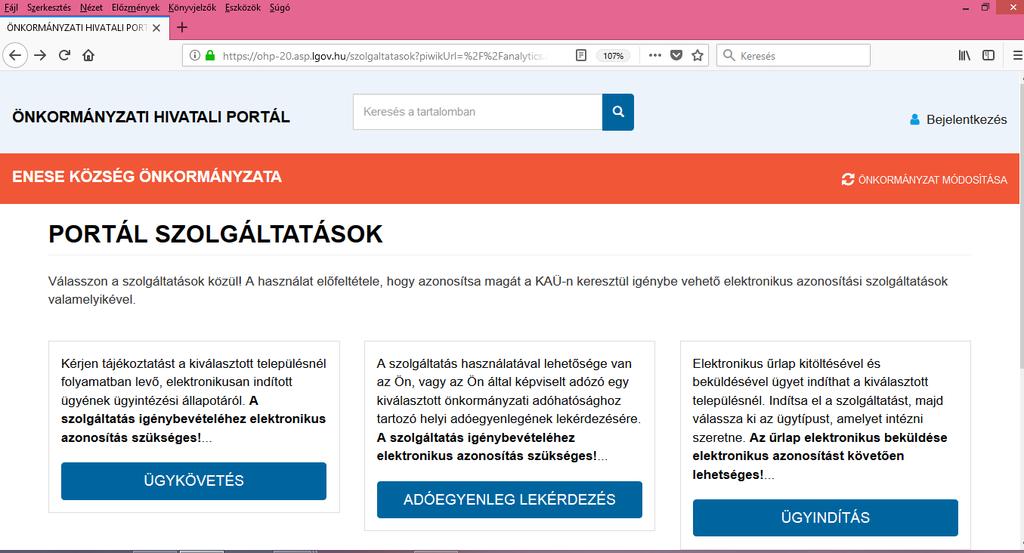Open the Firefox hamburger menu
The width and height of the screenshot is (1024, 553).
point(1017,55)
